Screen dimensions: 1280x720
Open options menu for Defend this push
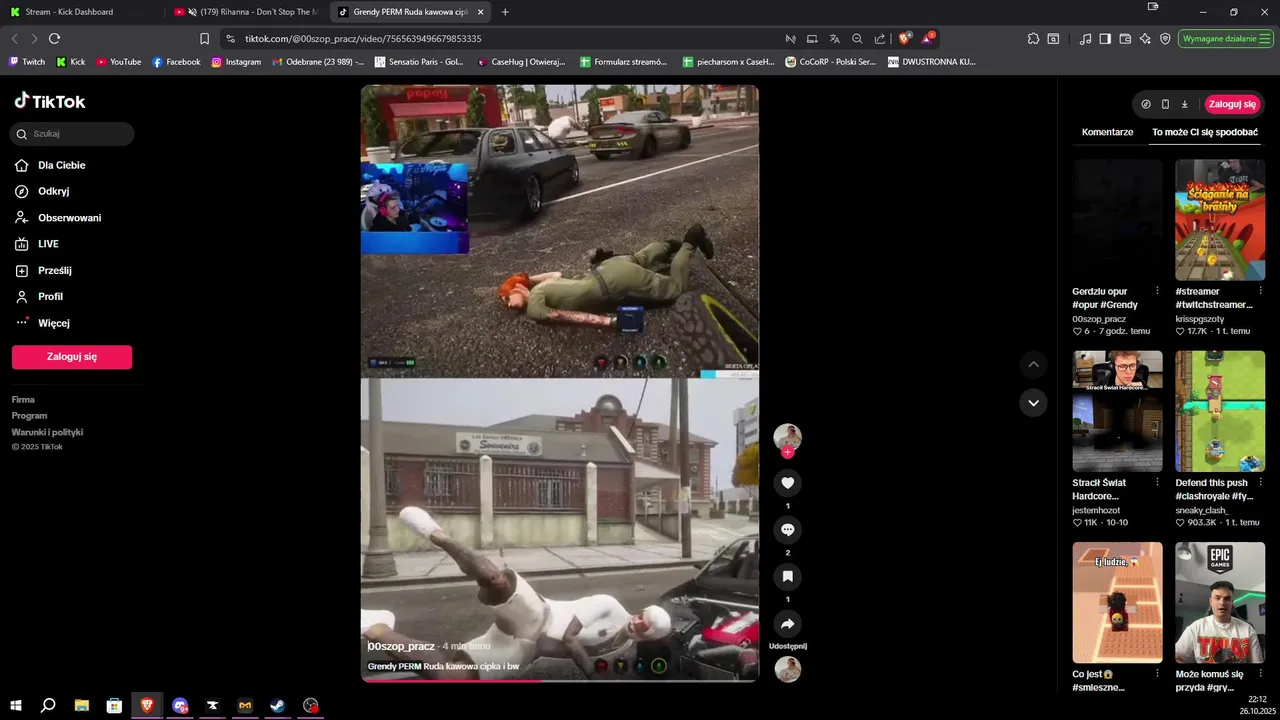[1260, 482]
